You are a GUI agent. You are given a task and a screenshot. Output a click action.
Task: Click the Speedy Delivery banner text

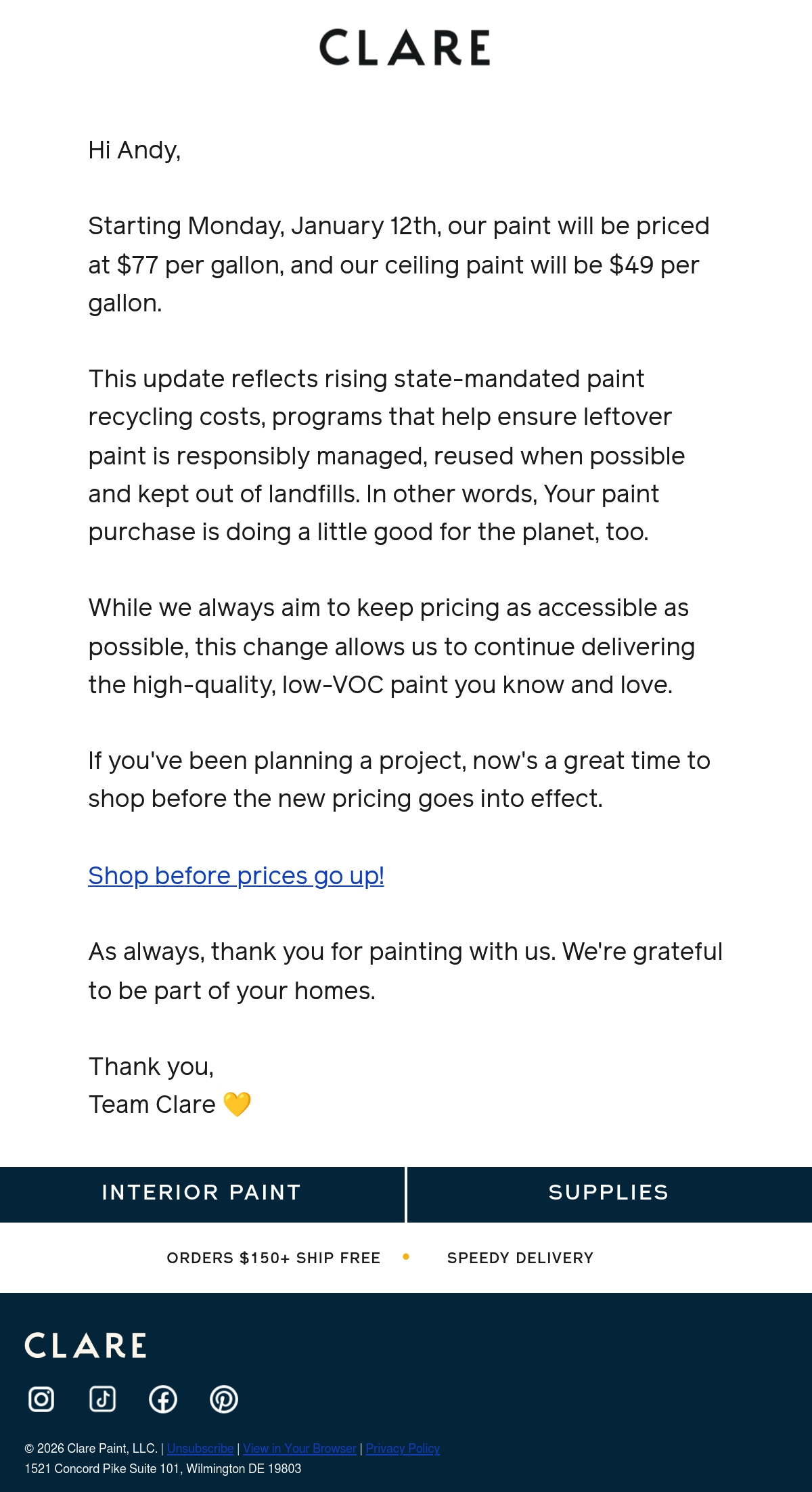(520, 1258)
